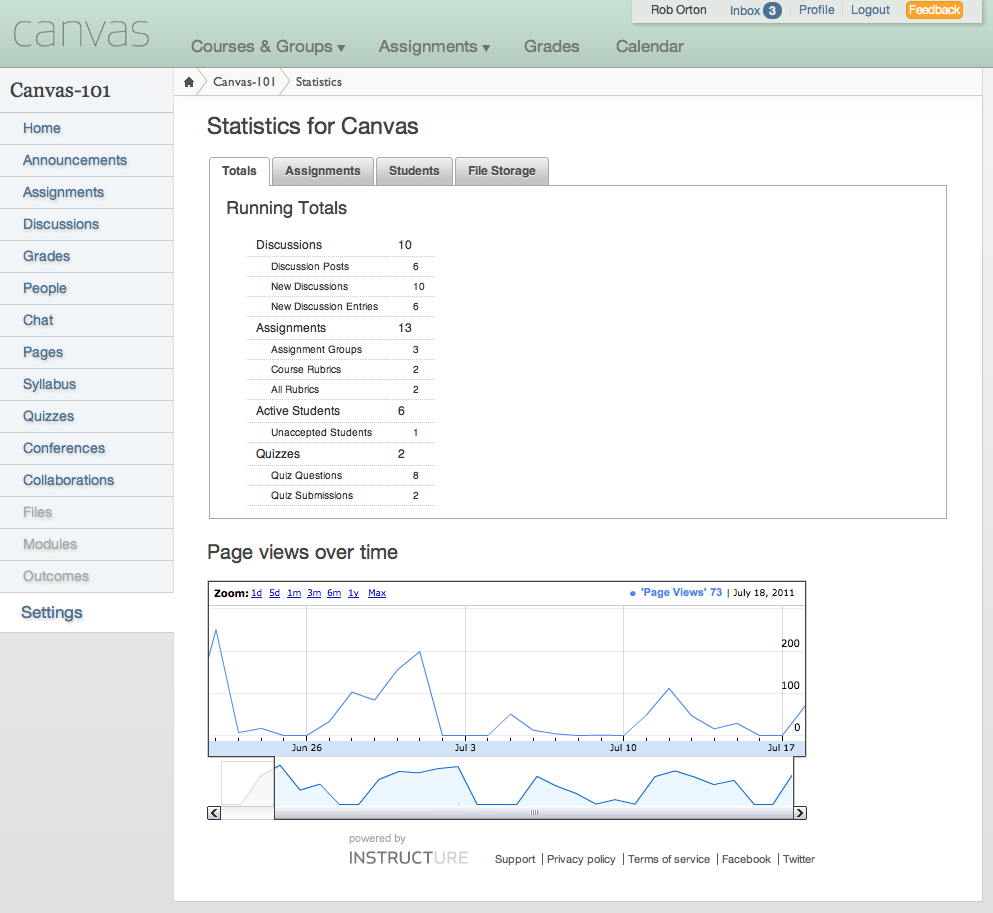
Task: Set chart zoom to 1d
Action: [x=256, y=593]
